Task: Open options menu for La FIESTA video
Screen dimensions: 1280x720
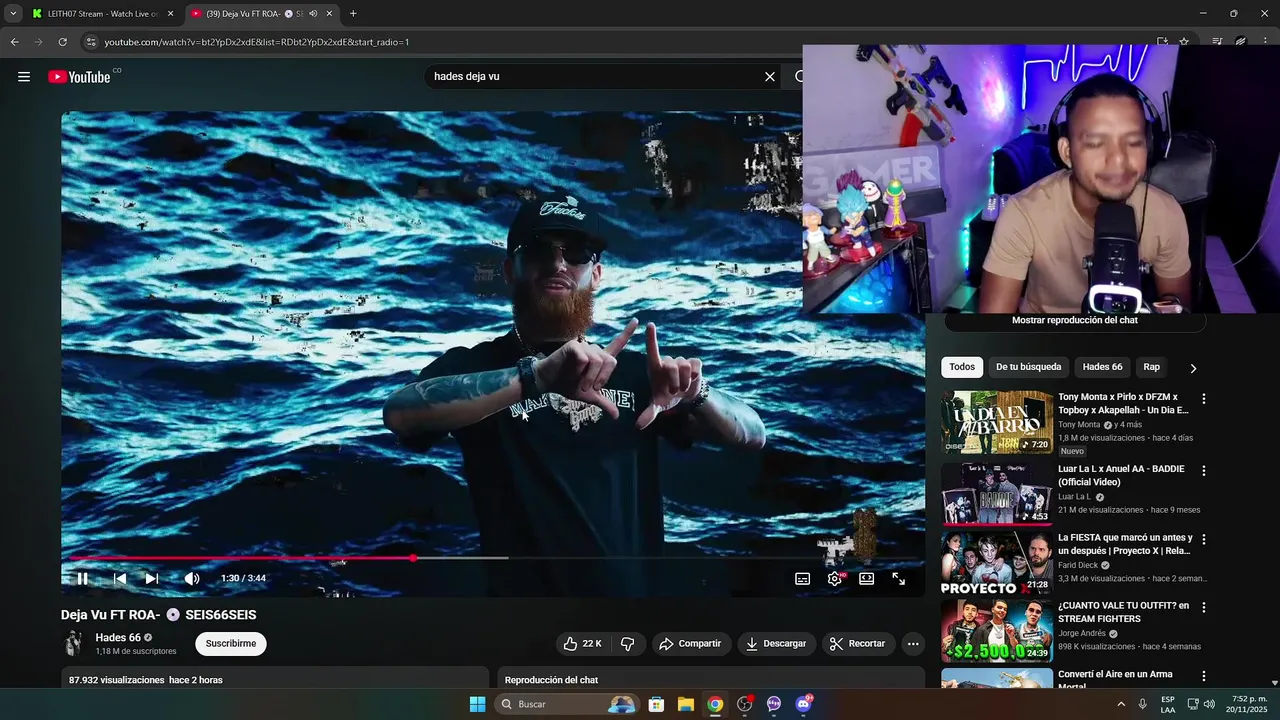Action: (1204, 539)
